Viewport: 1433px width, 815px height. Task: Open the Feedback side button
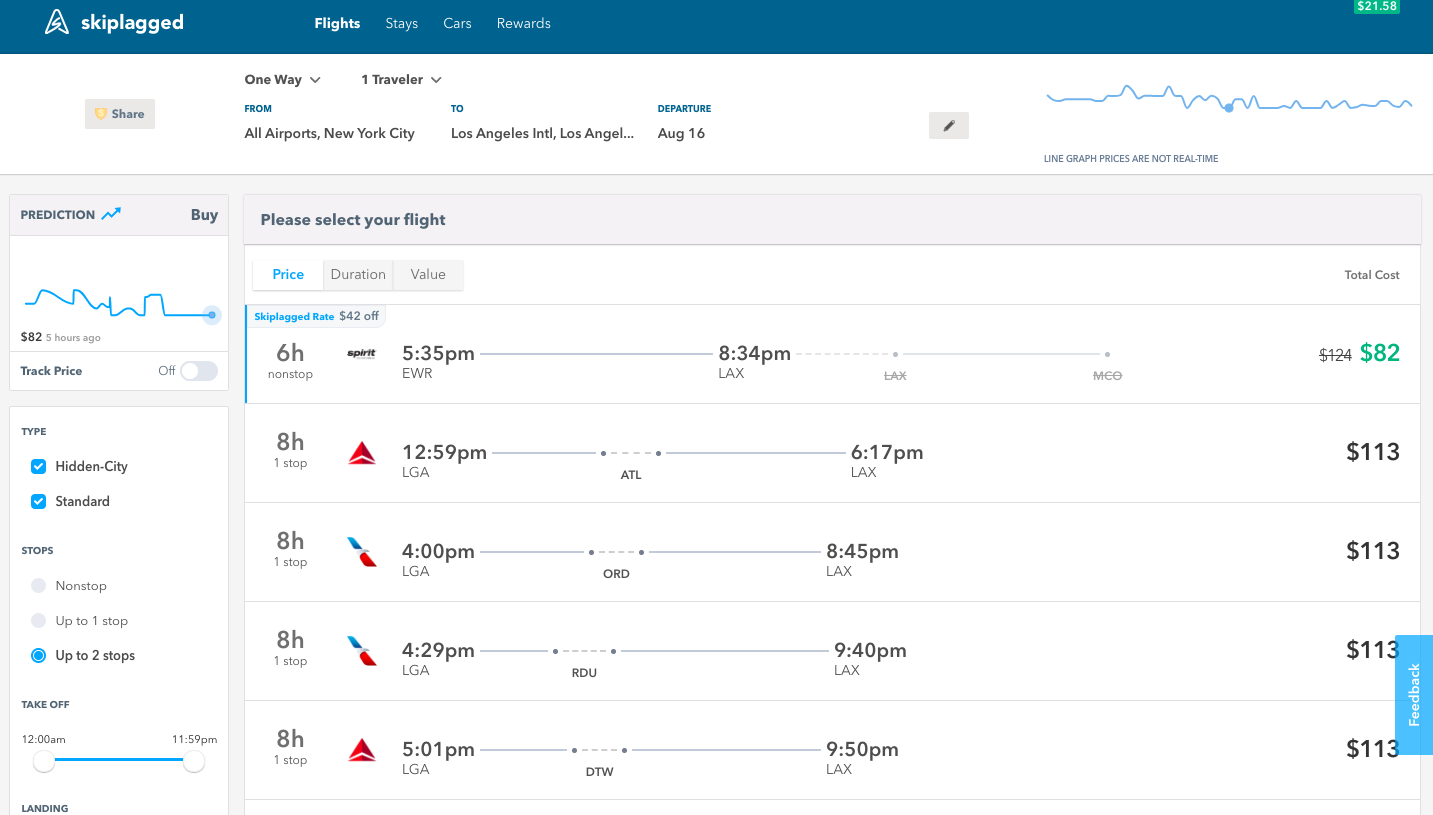[x=1414, y=695]
